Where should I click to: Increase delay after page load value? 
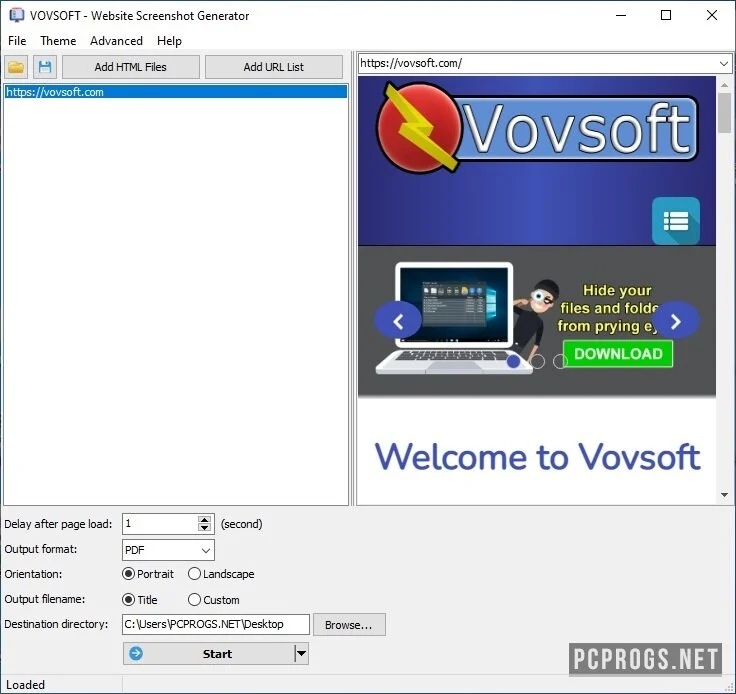(x=204, y=519)
